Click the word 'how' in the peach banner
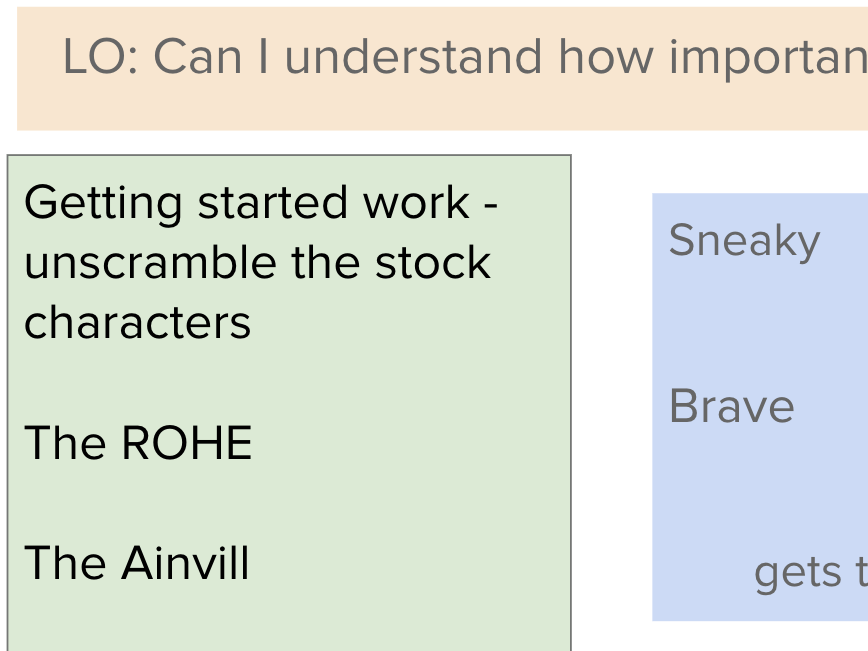This screenshot has width=868, height=651. point(606,57)
